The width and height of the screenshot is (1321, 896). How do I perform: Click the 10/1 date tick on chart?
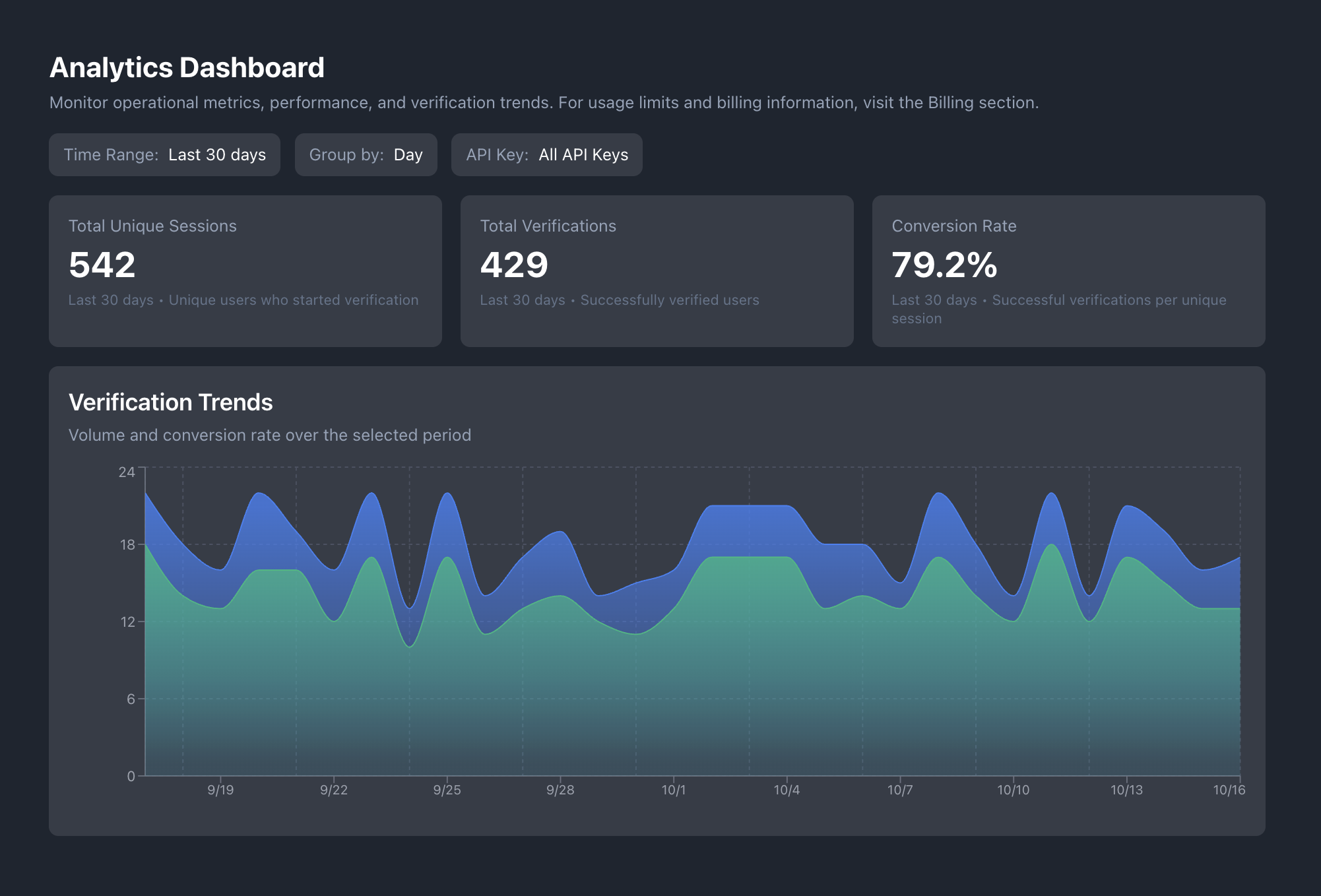tap(674, 790)
